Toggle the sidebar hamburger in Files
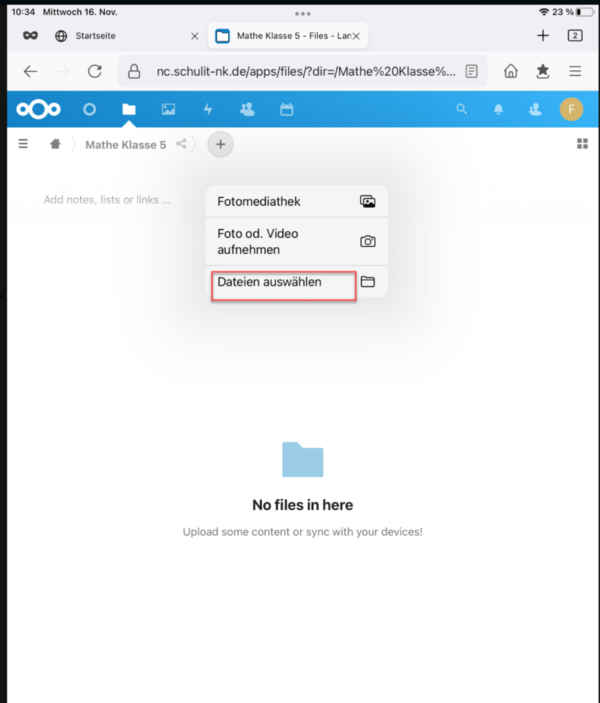This screenshot has width=600, height=703. click(23, 144)
